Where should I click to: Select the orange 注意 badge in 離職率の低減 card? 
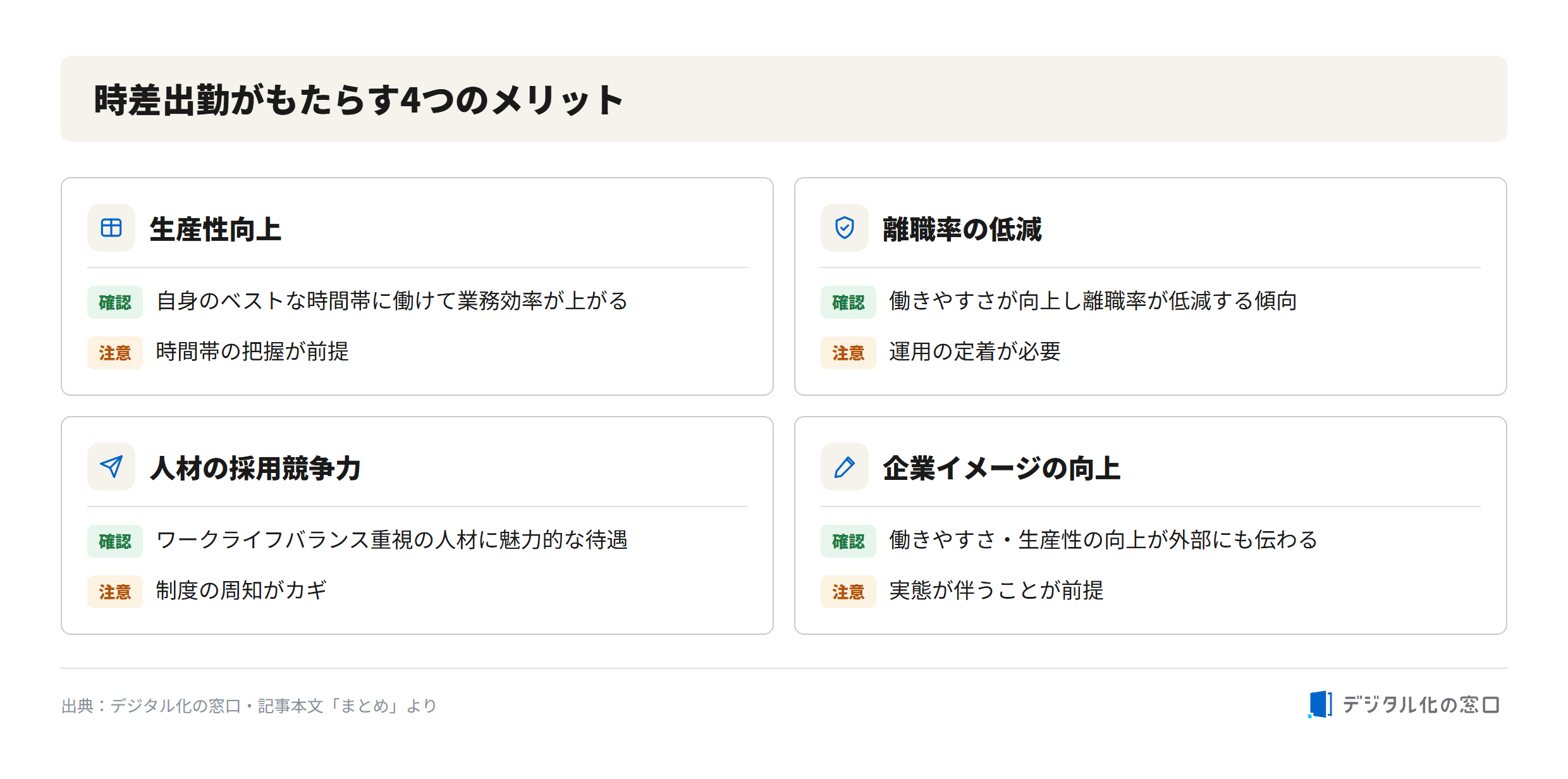[x=848, y=353]
